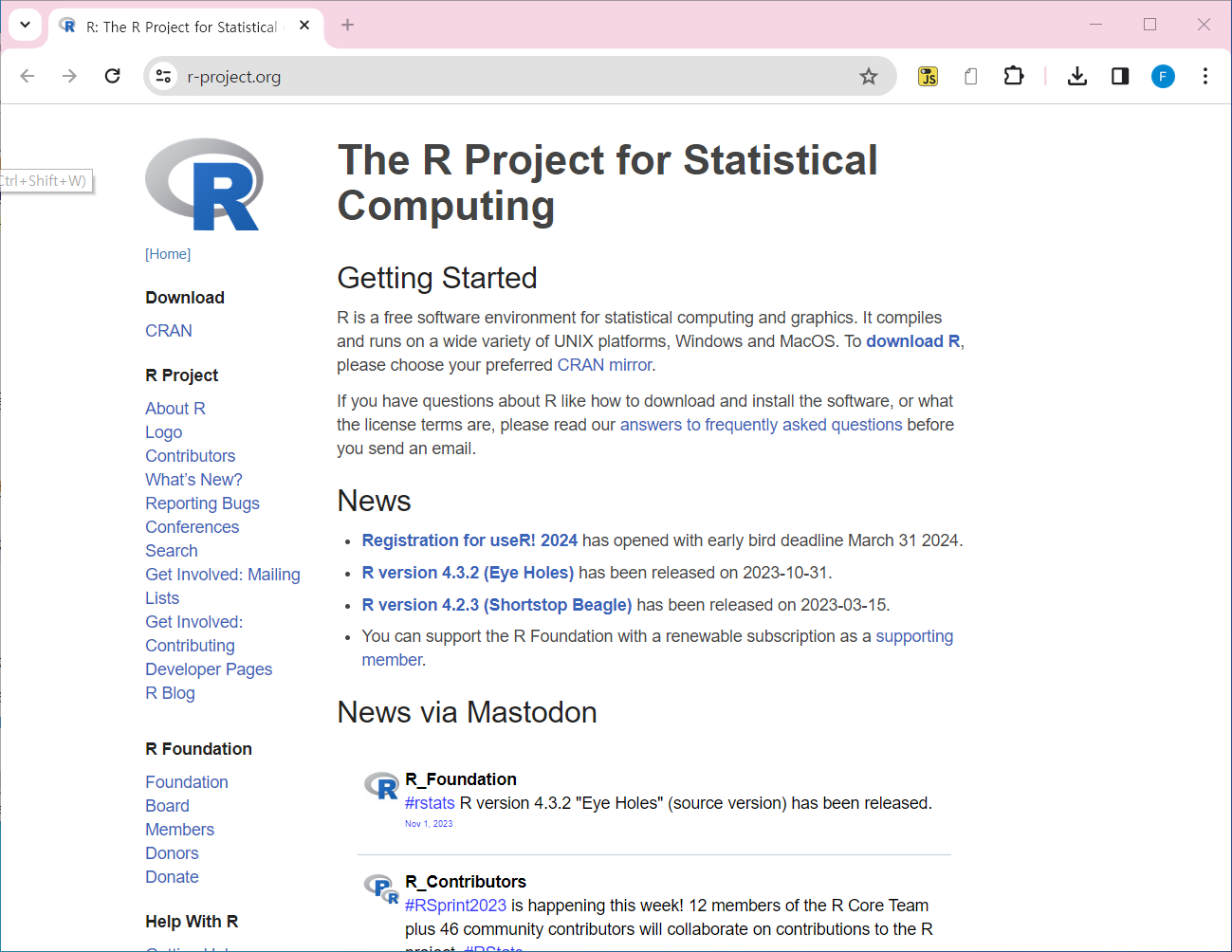
Task: Open the Reporting Bugs link
Action: [x=202, y=503]
